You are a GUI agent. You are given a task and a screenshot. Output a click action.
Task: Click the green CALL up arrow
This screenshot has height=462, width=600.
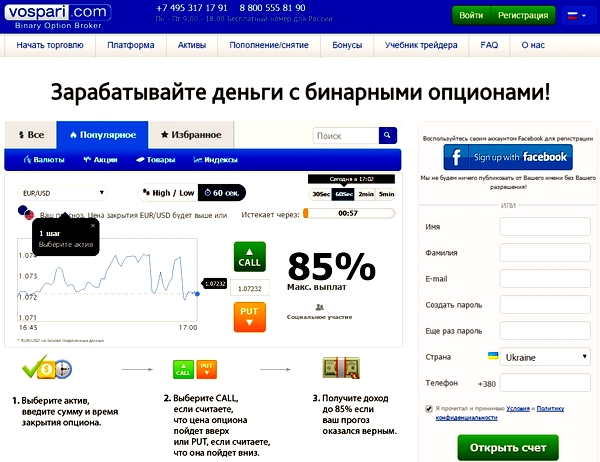(249, 257)
